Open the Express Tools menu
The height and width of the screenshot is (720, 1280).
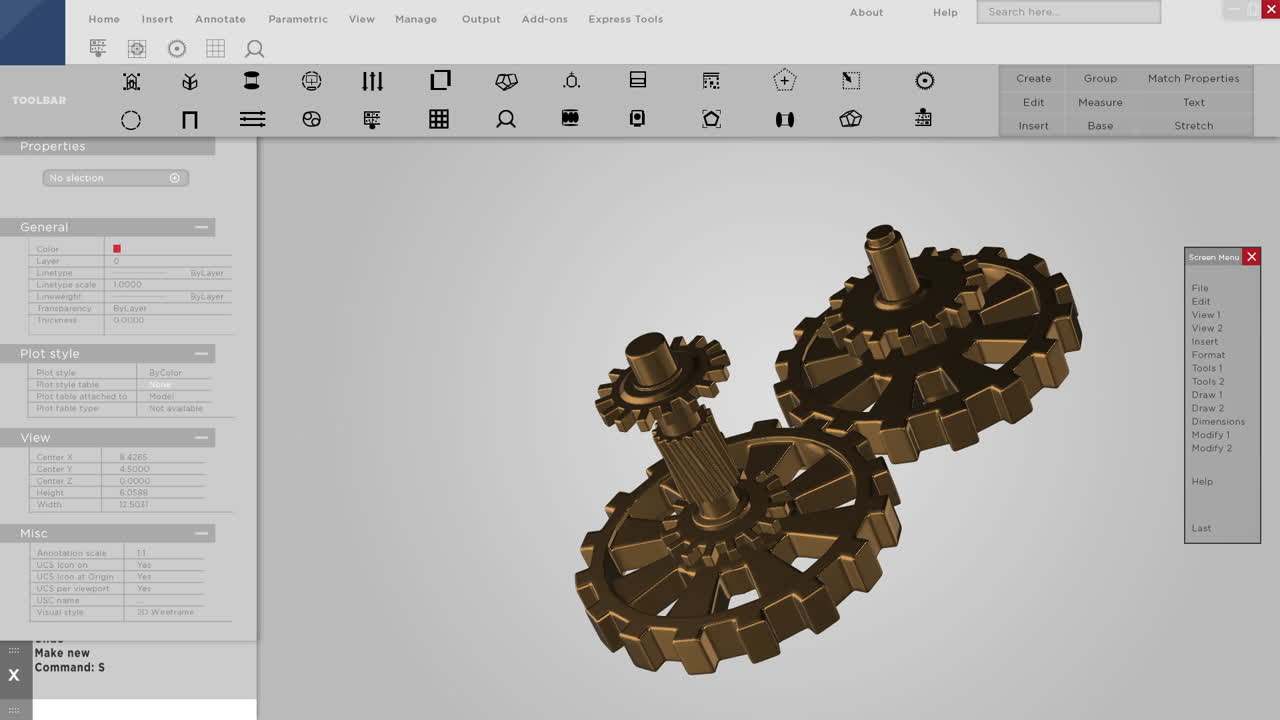click(625, 18)
